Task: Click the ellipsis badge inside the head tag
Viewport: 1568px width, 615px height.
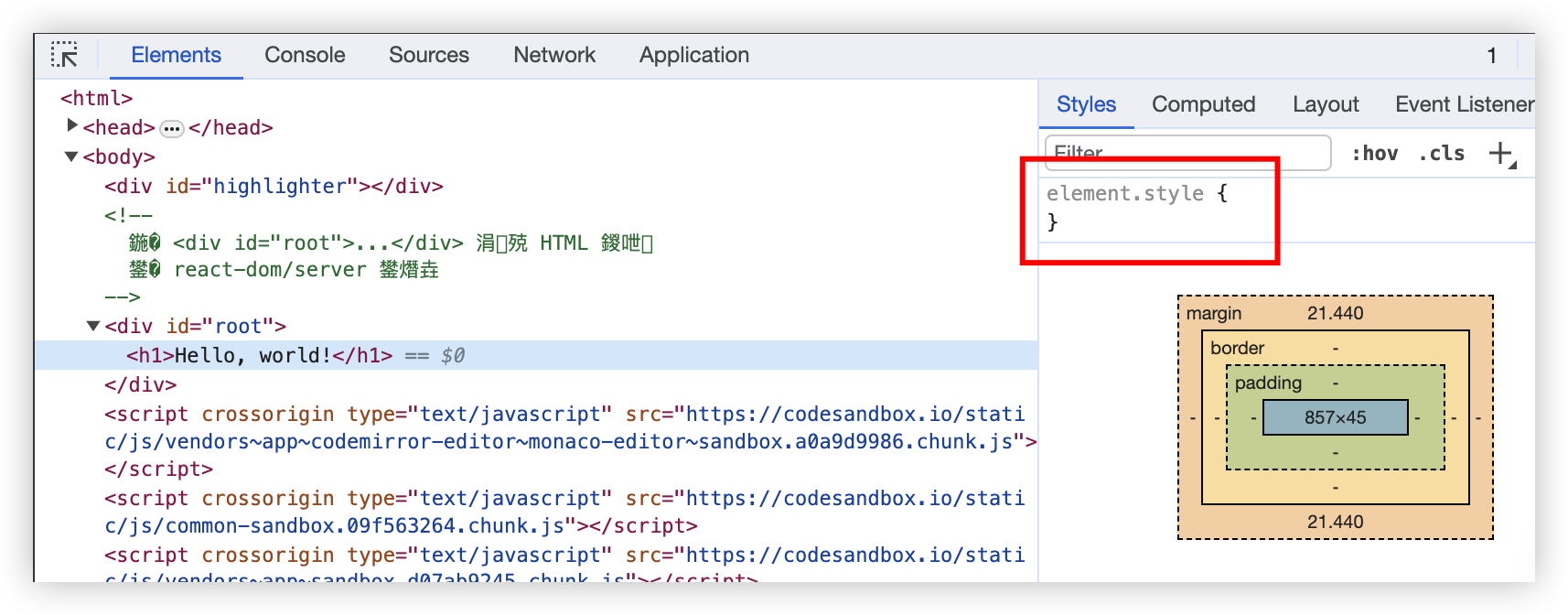Action: (x=172, y=128)
